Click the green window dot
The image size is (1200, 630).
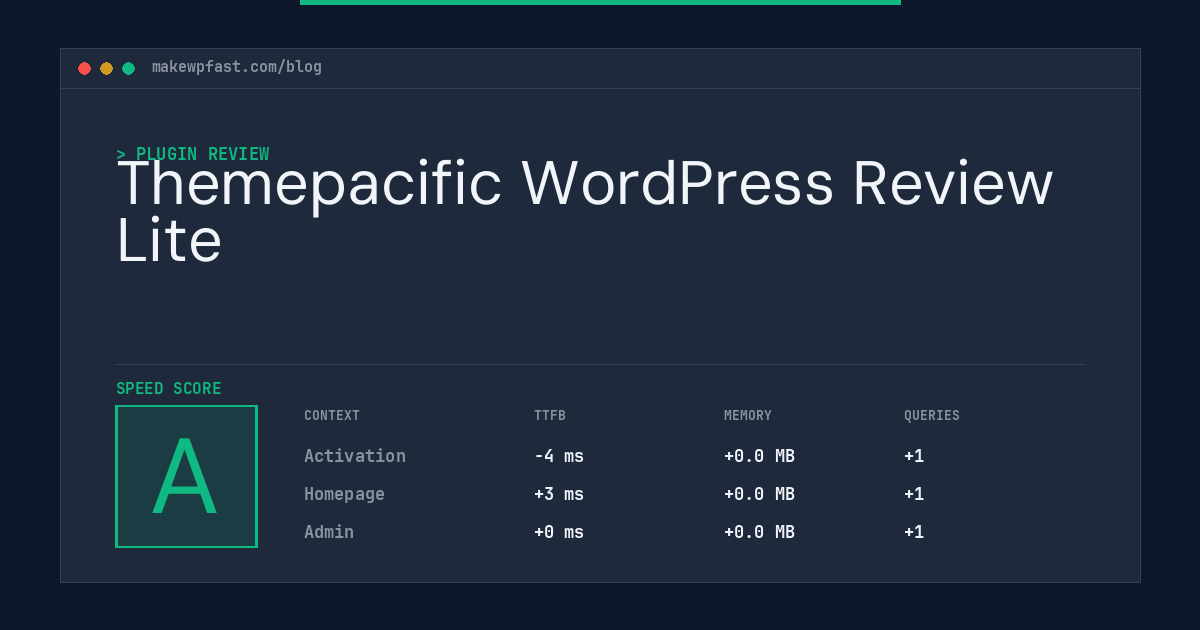[128, 68]
